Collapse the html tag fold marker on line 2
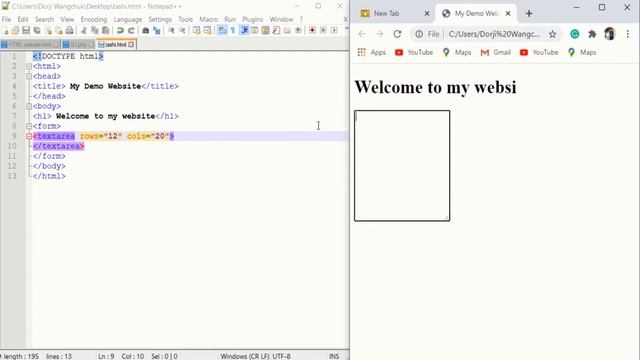 29,66
